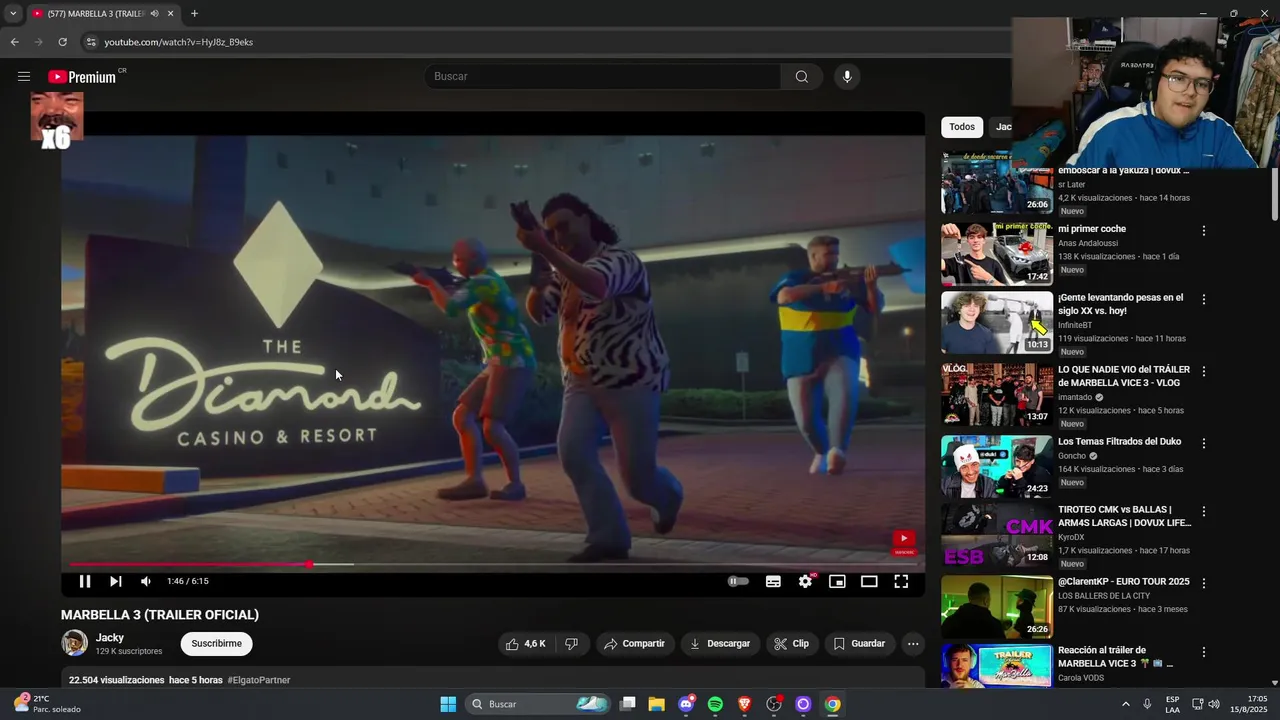Image resolution: width=1280 pixels, height=720 pixels.
Task: Close the MARBELLA 3 browser tab
Action: pos(171,14)
